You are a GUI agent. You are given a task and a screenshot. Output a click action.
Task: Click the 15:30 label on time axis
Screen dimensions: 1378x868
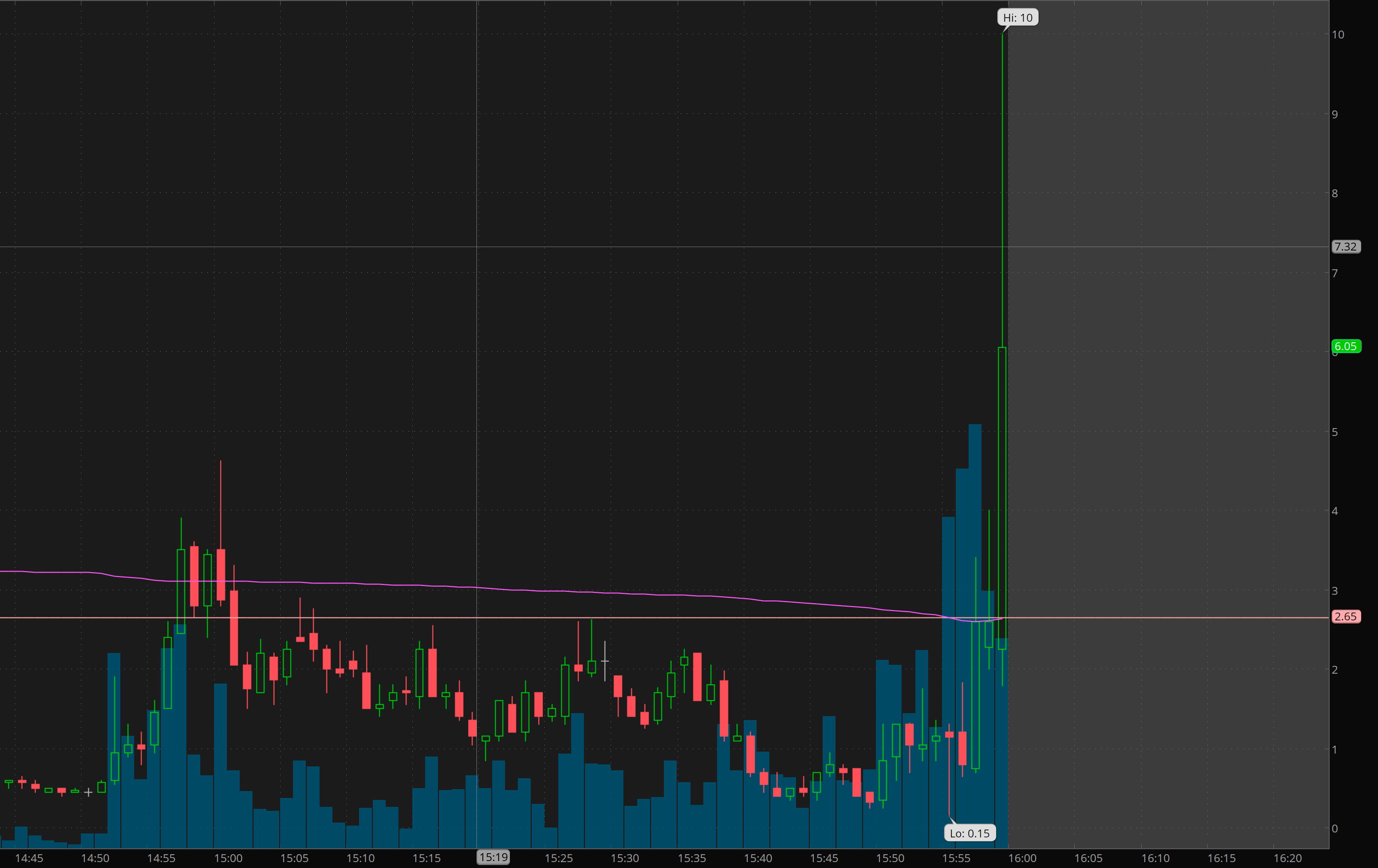pos(625,858)
